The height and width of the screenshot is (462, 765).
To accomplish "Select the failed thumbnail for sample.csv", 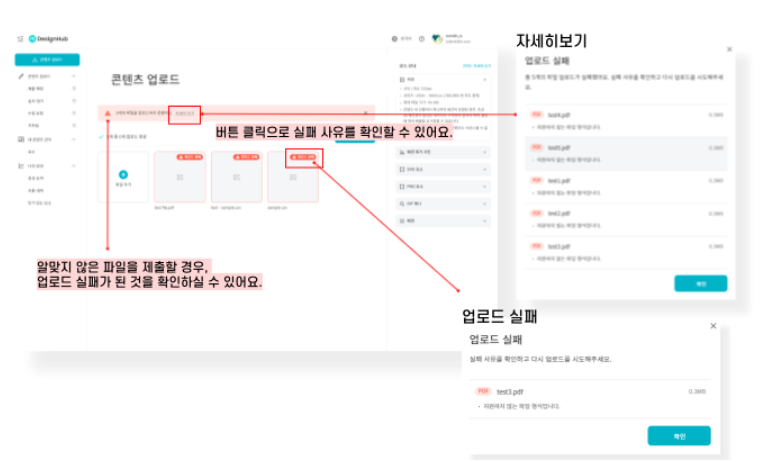I will pyautogui.click(x=293, y=177).
